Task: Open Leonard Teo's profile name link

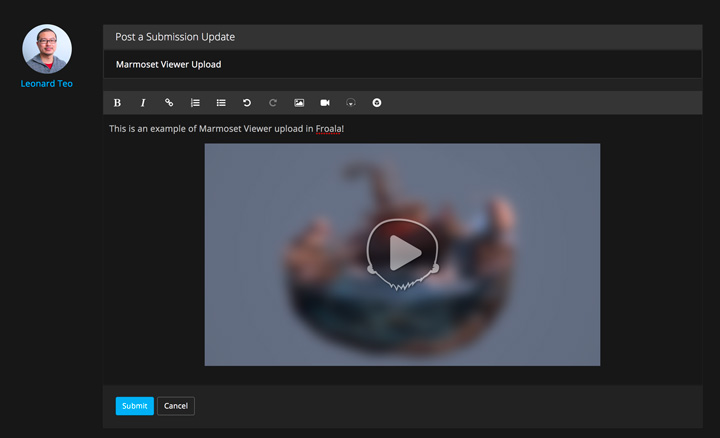Action: click(x=47, y=84)
